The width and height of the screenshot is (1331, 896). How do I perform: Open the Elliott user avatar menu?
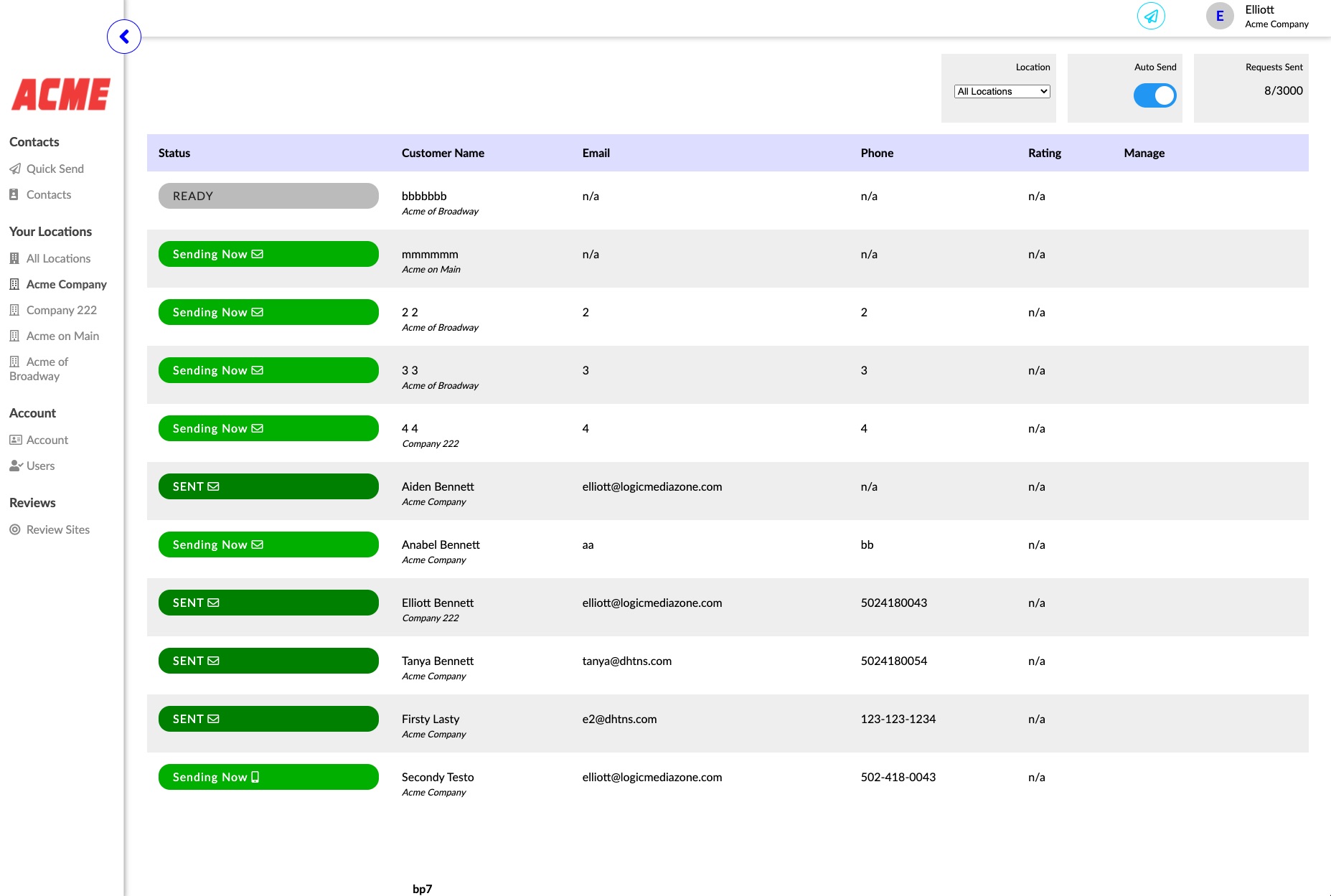point(1220,16)
